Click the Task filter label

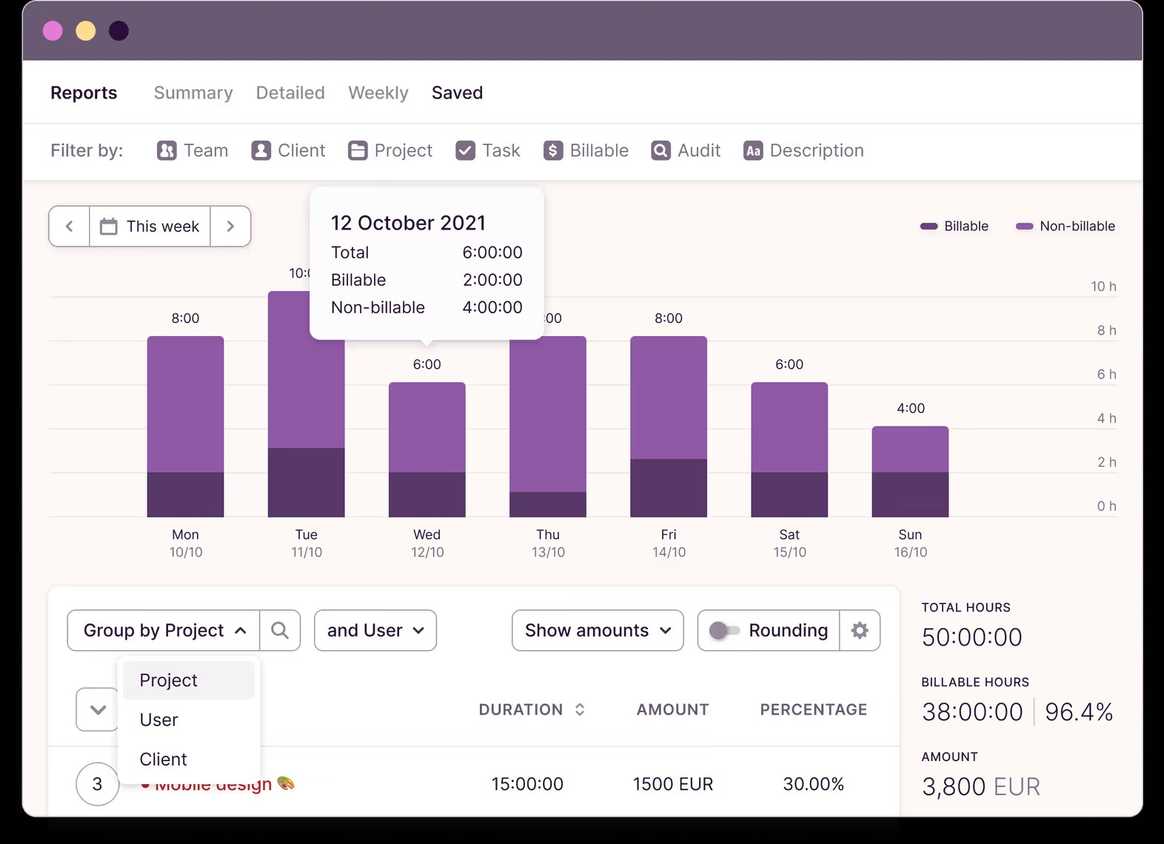click(501, 151)
